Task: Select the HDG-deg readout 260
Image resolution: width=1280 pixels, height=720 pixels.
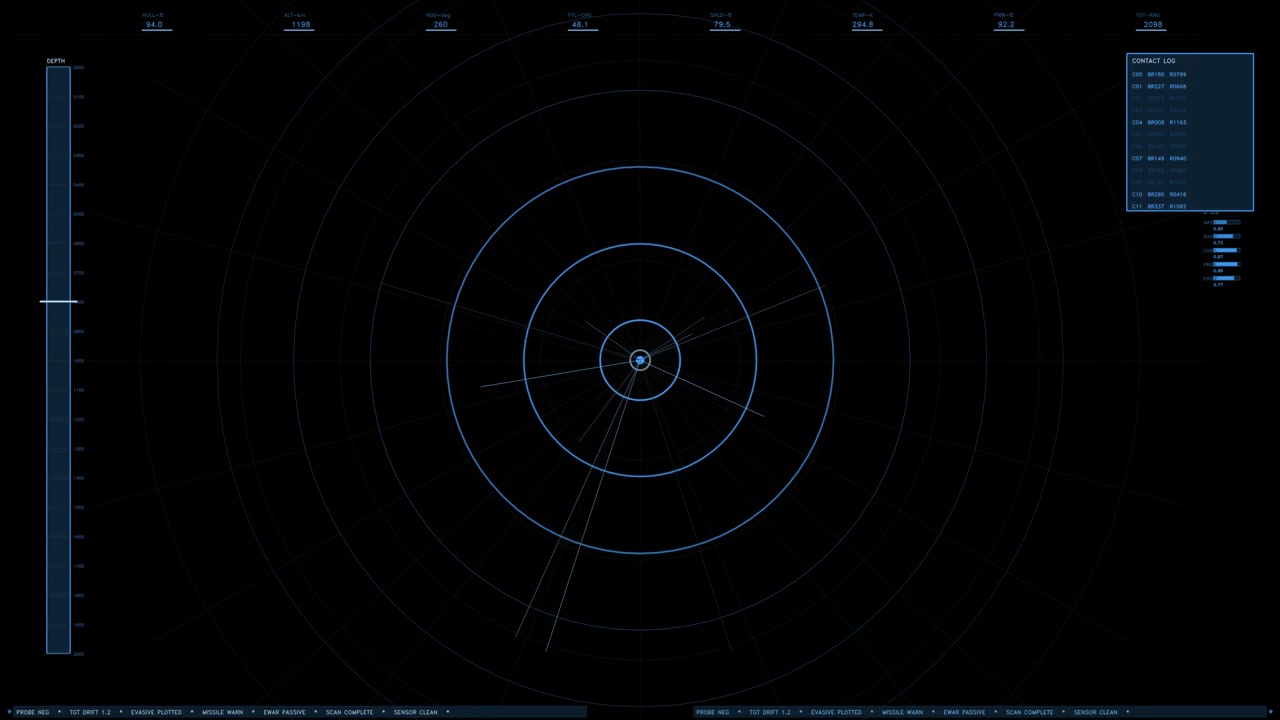Action: [441, 24]
